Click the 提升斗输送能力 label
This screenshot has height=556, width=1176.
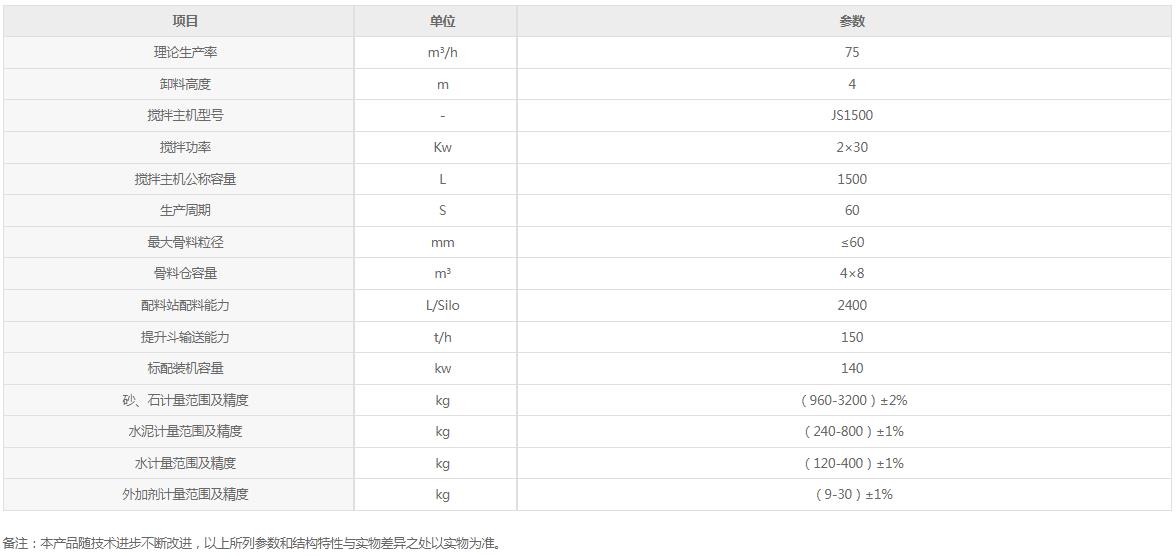pyautogui.click(x=178, y=337)
